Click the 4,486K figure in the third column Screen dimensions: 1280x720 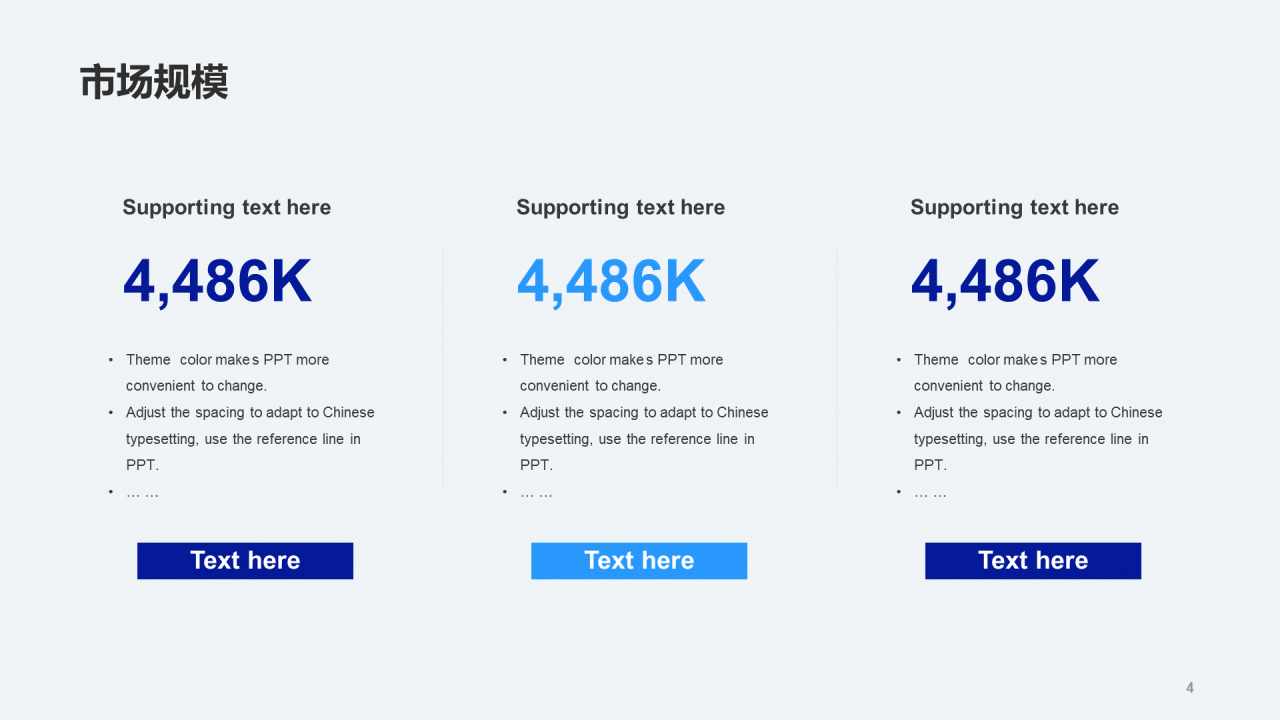point(1006,282)
